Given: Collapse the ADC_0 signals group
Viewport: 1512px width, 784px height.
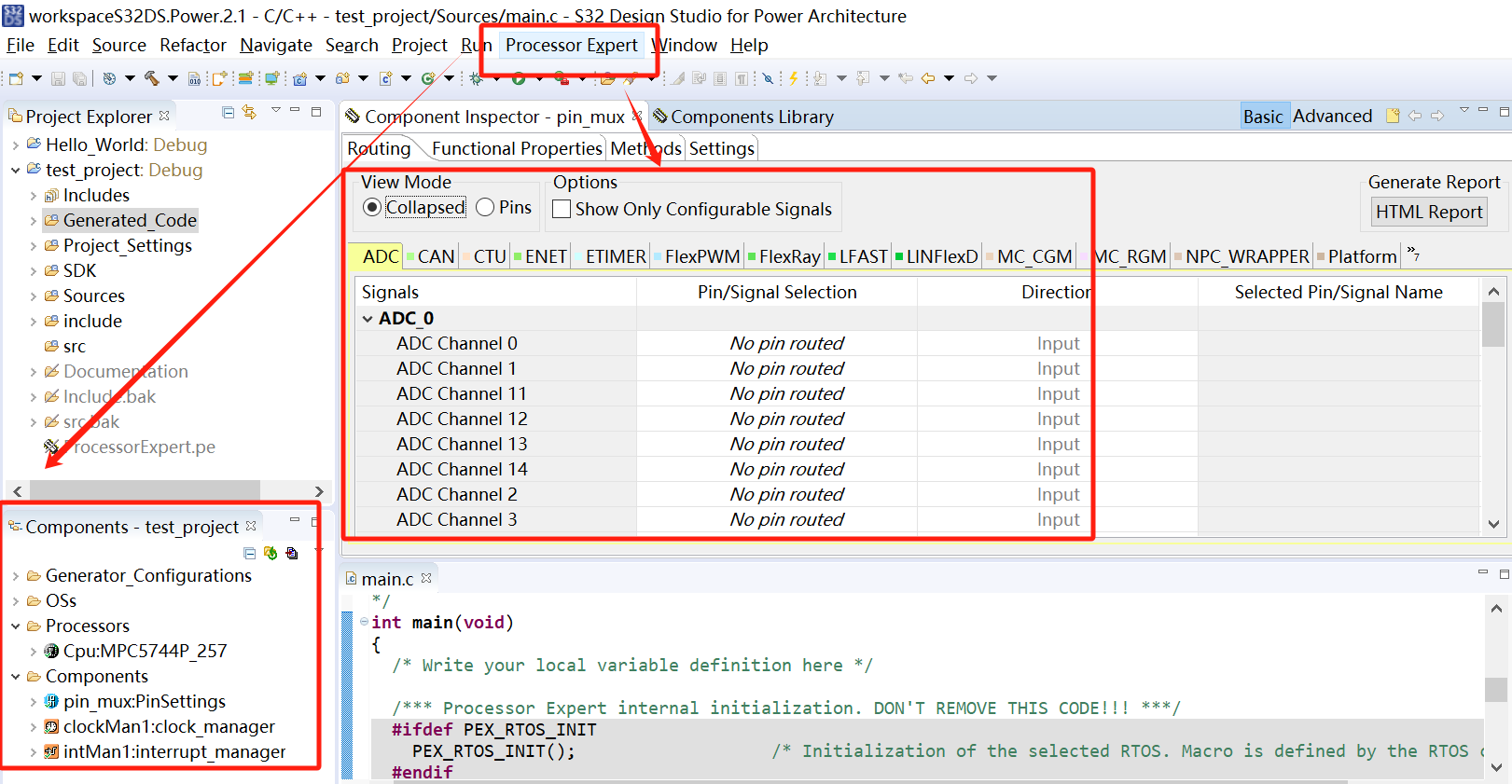Looking at the screenshot, I should [368, 319].
